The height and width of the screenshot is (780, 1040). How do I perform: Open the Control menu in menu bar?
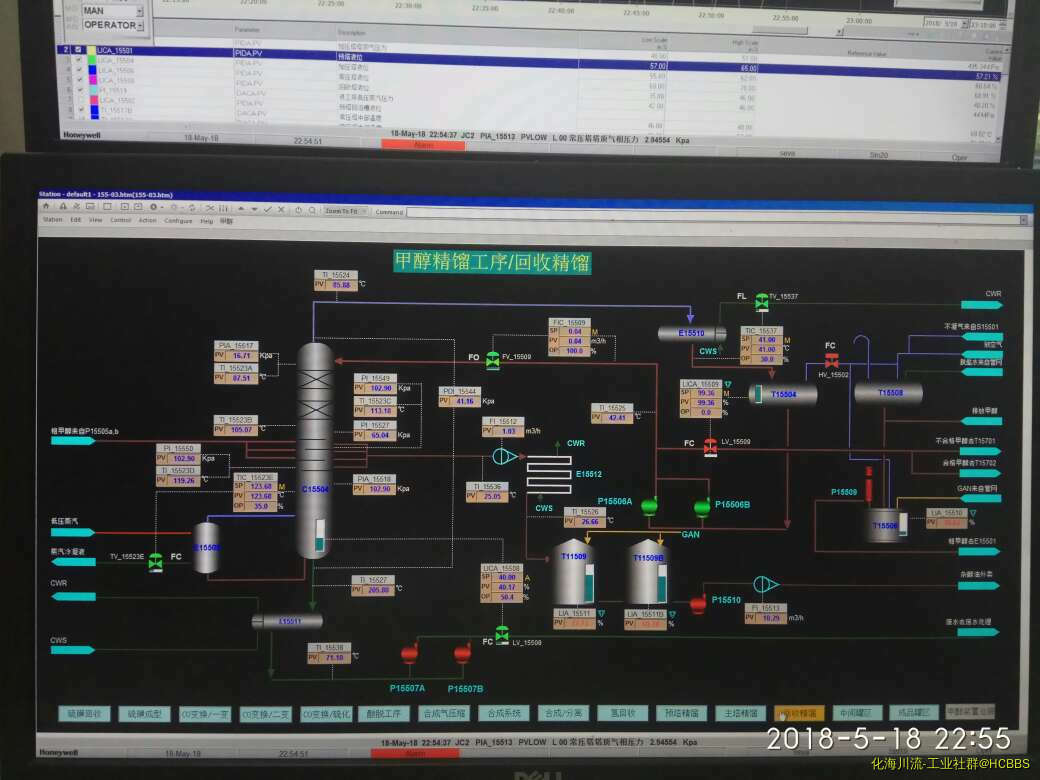[x=121, y=220]
